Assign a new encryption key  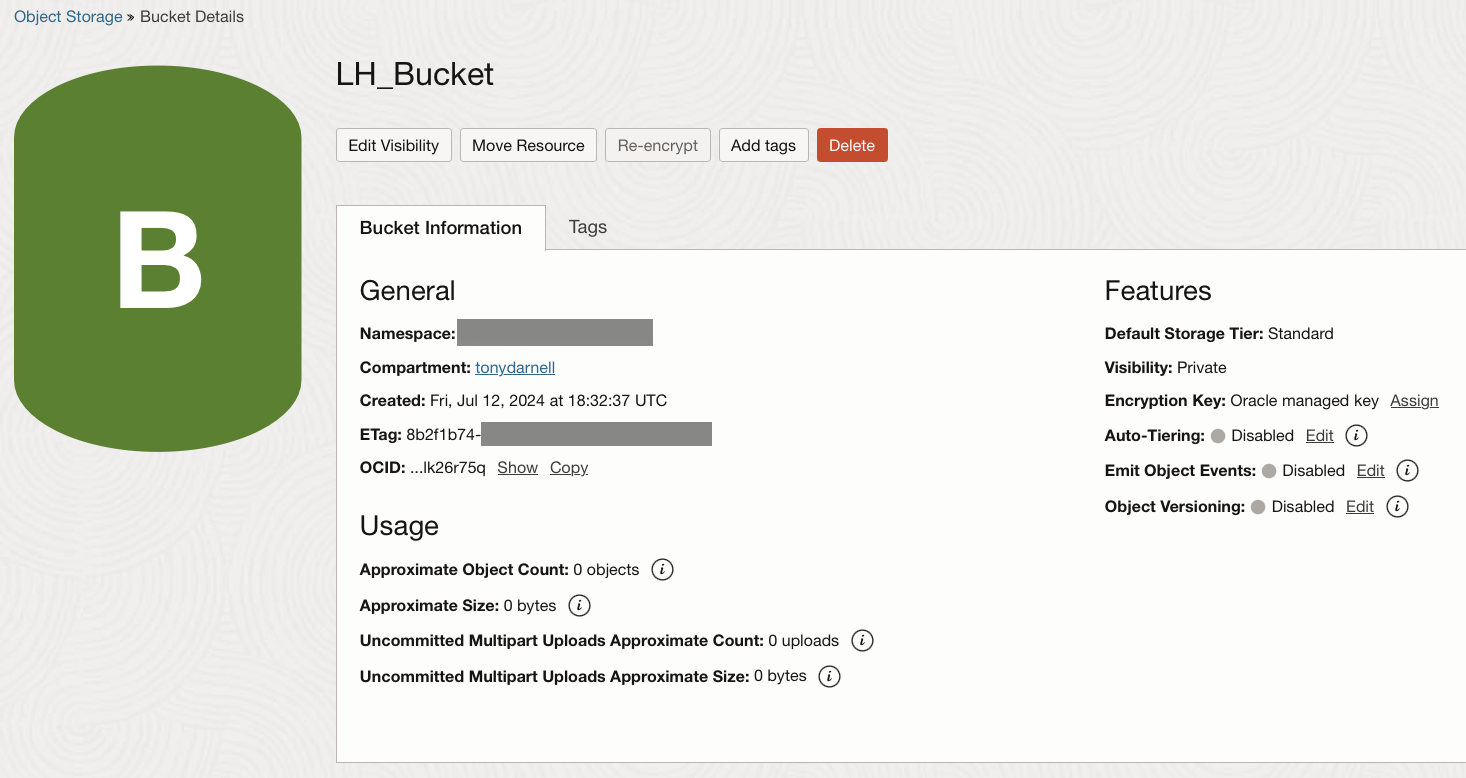coord(1414,400)
